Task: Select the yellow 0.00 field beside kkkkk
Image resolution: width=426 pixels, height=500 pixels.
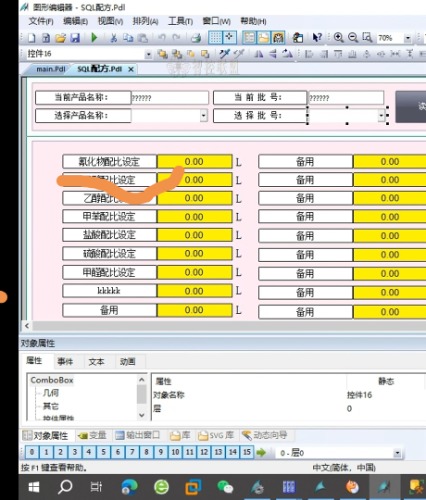Action: pos(194,291)
